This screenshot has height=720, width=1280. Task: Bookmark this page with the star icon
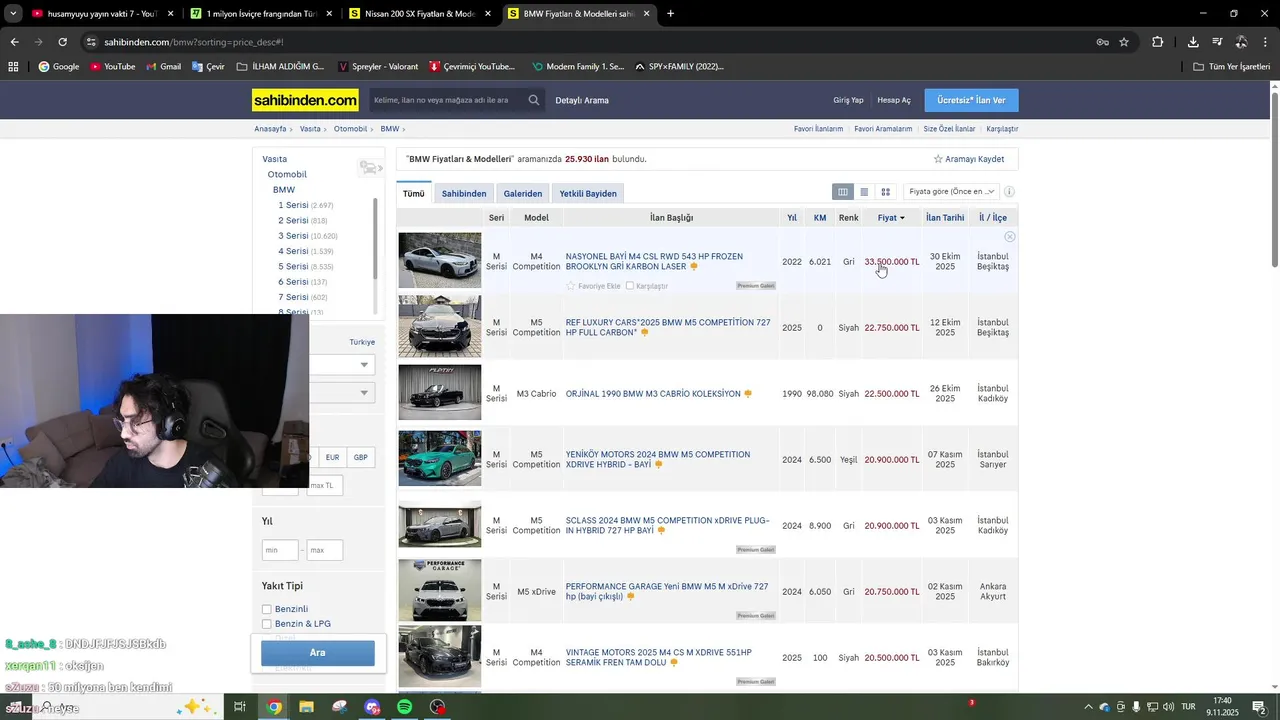coord(1124,42)
